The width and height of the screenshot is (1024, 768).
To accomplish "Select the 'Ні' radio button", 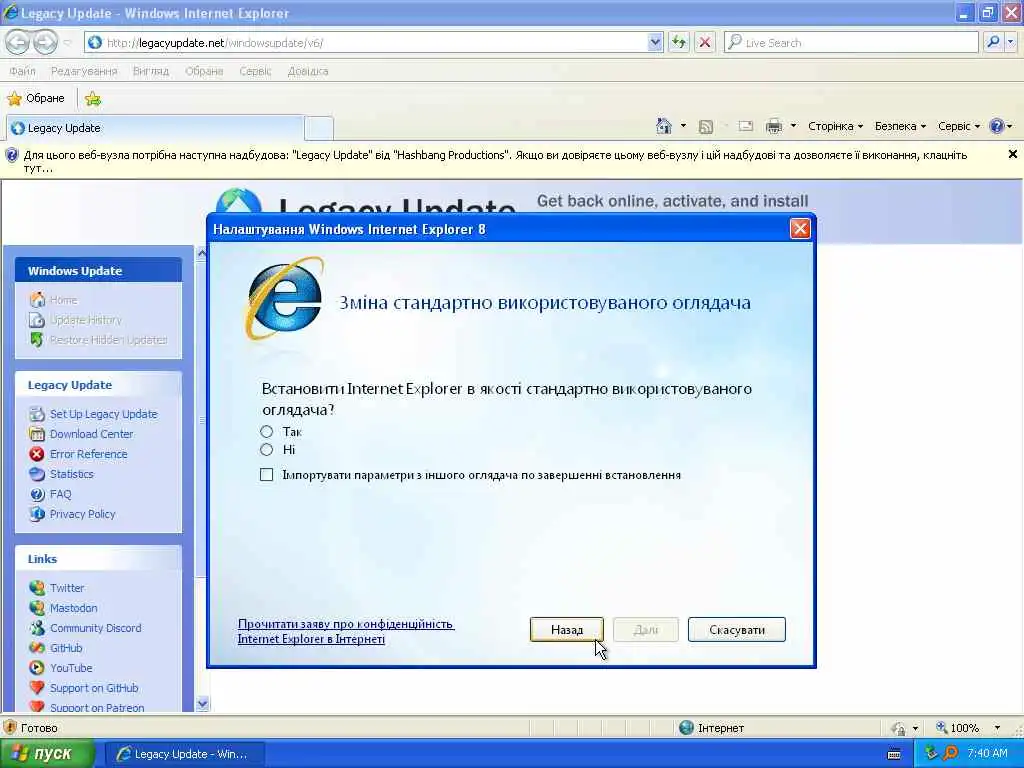I will [266, 450].
